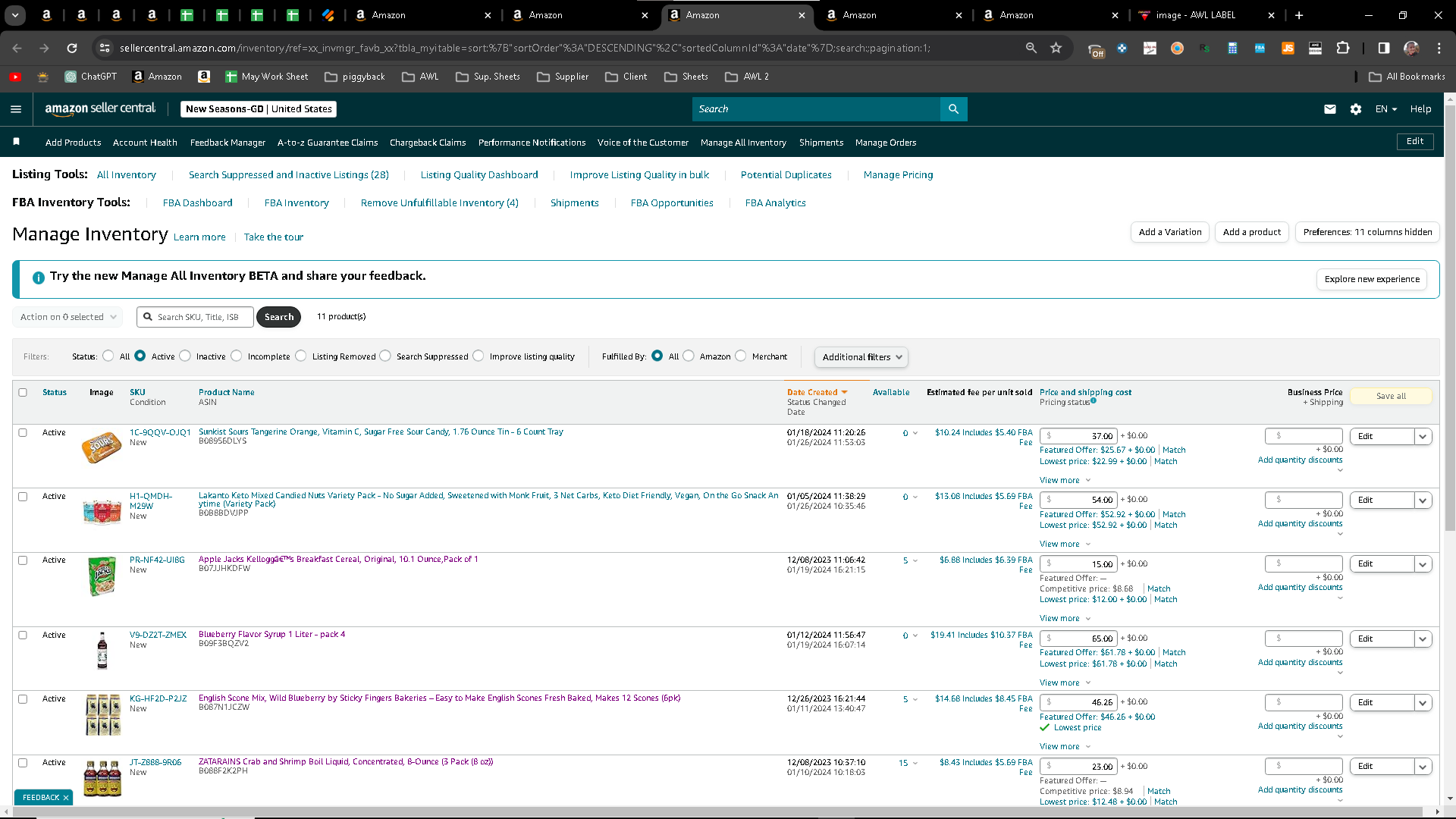
Task: Check the box for the Sunkist Sours row
Action: click(23, 432)
